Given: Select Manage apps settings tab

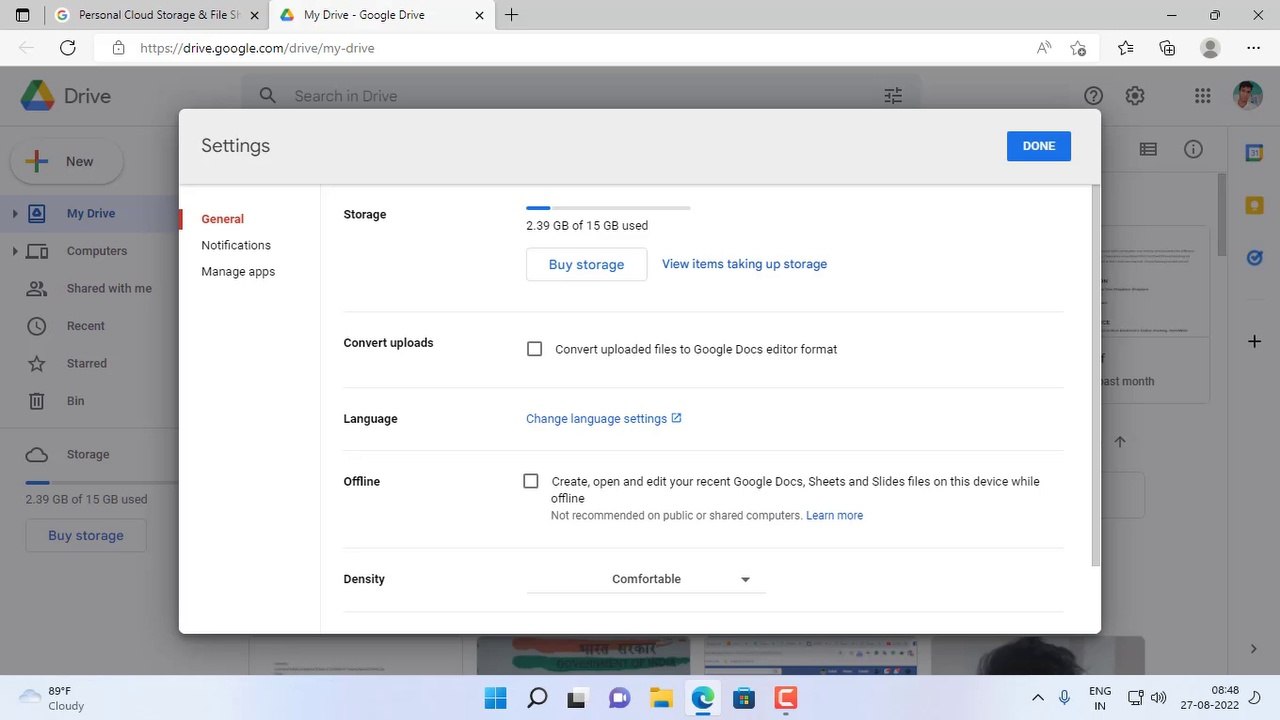Looking at the screenshot, I should pos(238,271).
